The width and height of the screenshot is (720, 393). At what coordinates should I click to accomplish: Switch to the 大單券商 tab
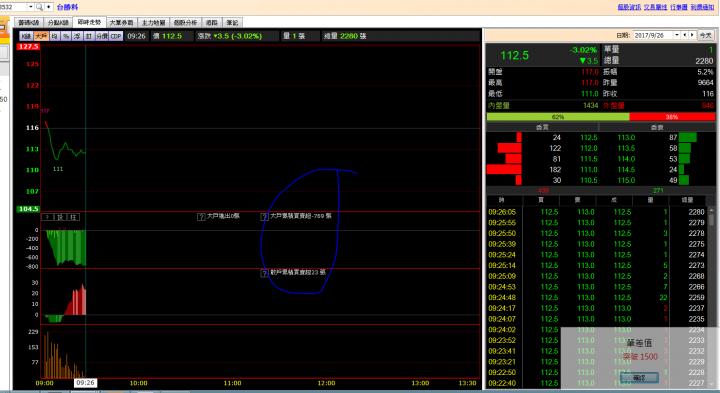coord(121,22)
